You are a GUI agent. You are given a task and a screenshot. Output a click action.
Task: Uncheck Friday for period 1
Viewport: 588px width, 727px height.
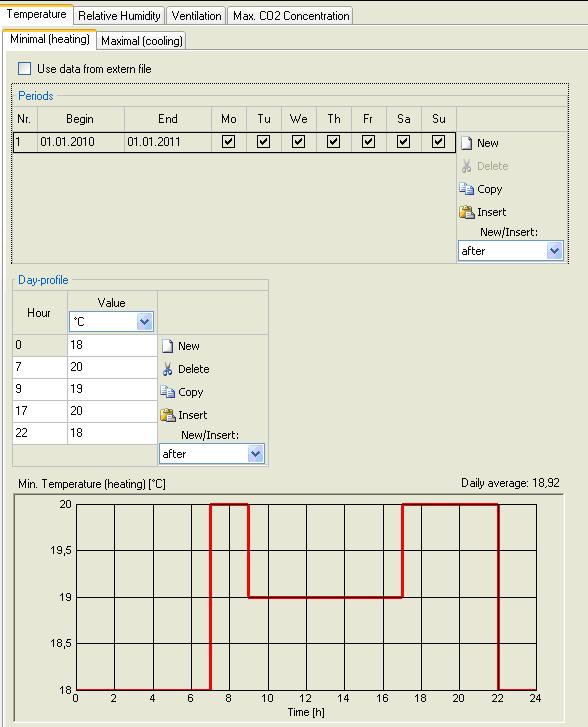(x=369, y=142)
